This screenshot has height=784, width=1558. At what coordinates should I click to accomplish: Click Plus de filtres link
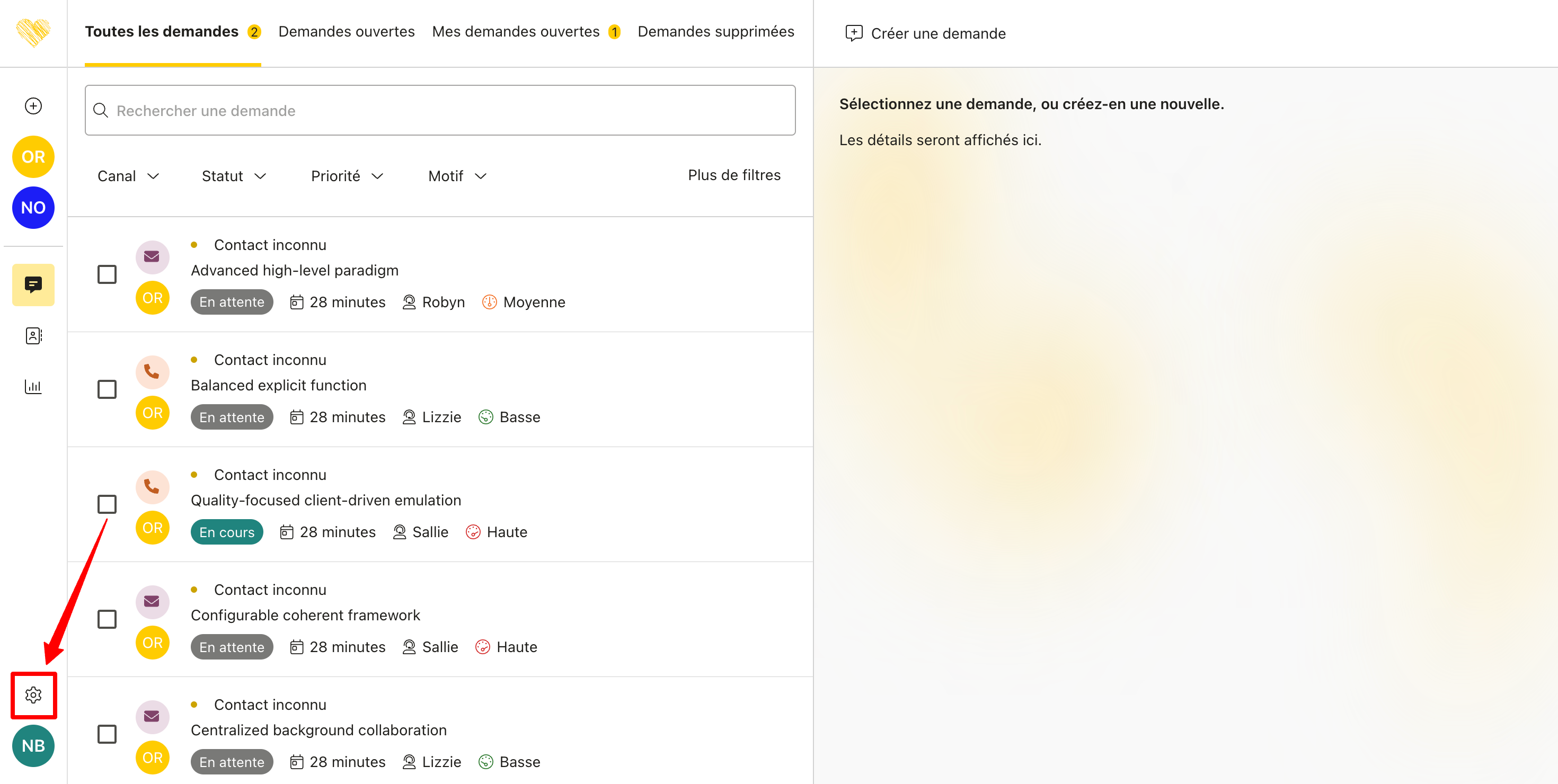(x=733, y=175)
